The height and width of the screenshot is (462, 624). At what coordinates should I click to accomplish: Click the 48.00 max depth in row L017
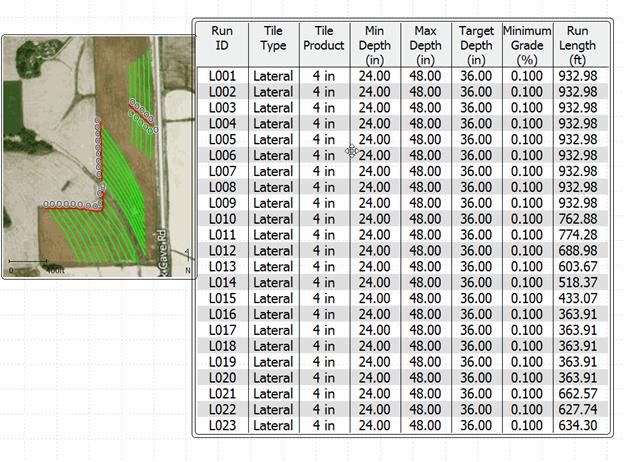[x=425, y=330]
